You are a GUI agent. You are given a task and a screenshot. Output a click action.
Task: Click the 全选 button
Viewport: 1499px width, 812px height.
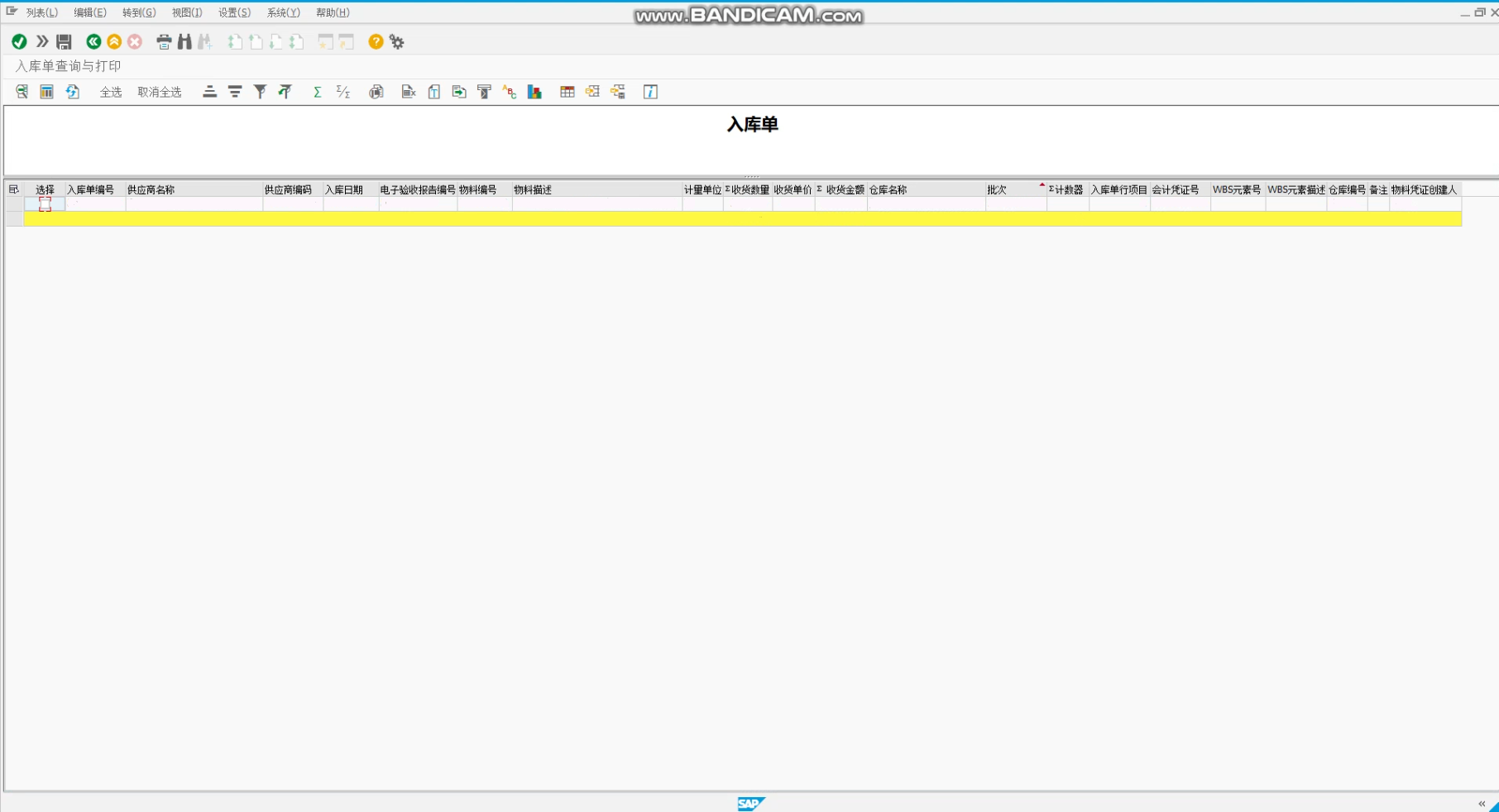point(111,92)
